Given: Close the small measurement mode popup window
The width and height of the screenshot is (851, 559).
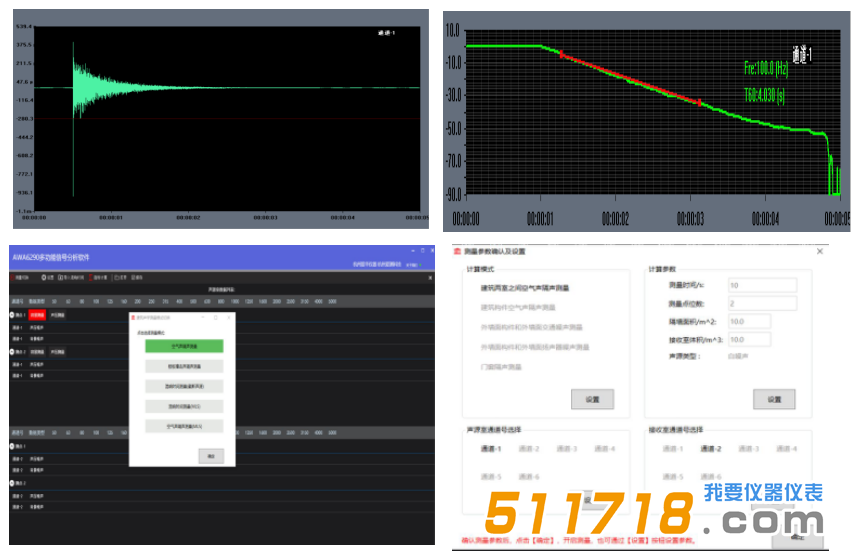Looking at the screenshot, I should click(x=229, y=318).
